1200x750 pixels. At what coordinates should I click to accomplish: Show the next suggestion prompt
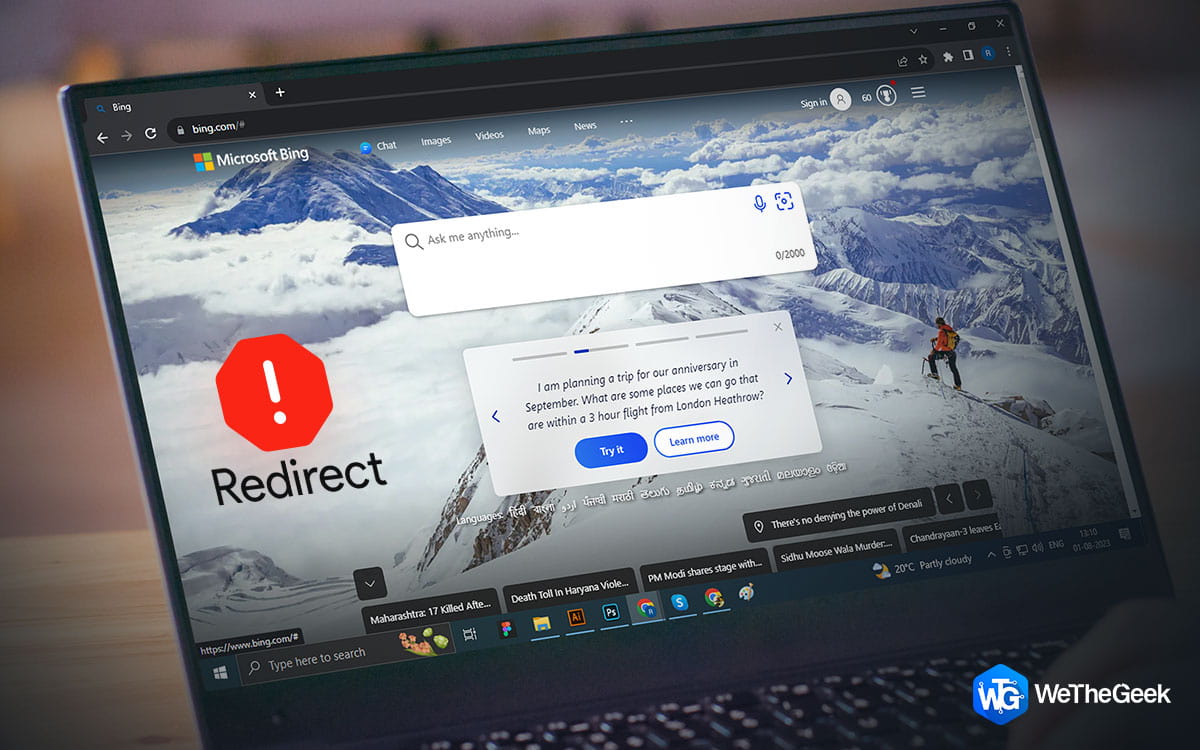[788, 378]
